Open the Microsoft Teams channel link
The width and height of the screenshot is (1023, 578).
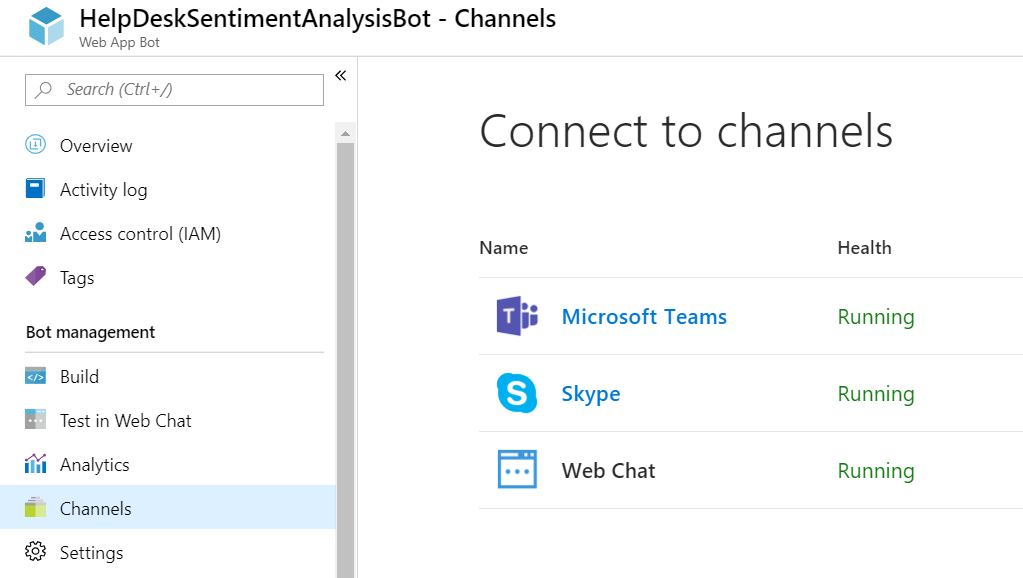[644, 317]
